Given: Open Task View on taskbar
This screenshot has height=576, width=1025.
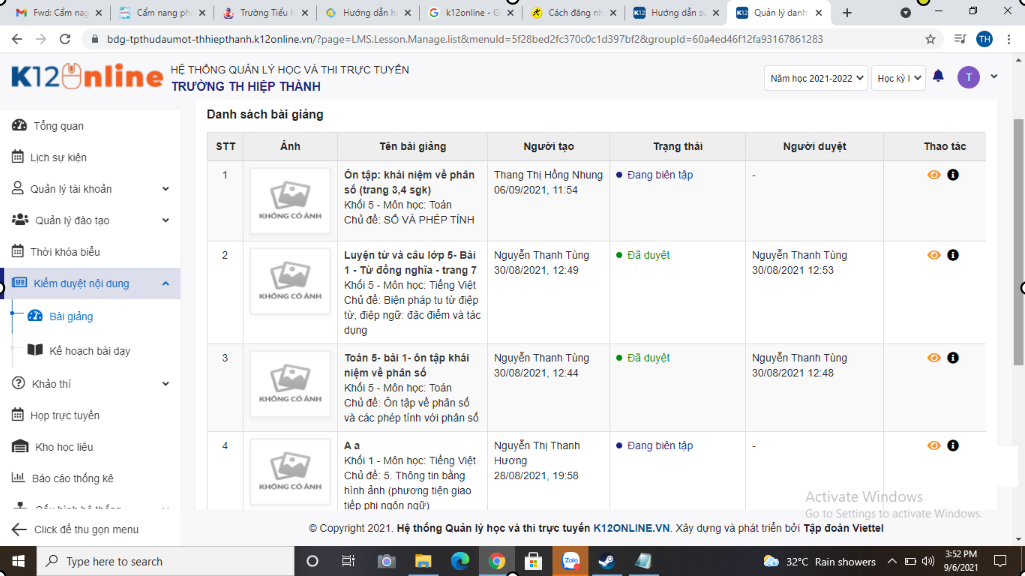Looking at the screenshot, I should click(348, 561).
